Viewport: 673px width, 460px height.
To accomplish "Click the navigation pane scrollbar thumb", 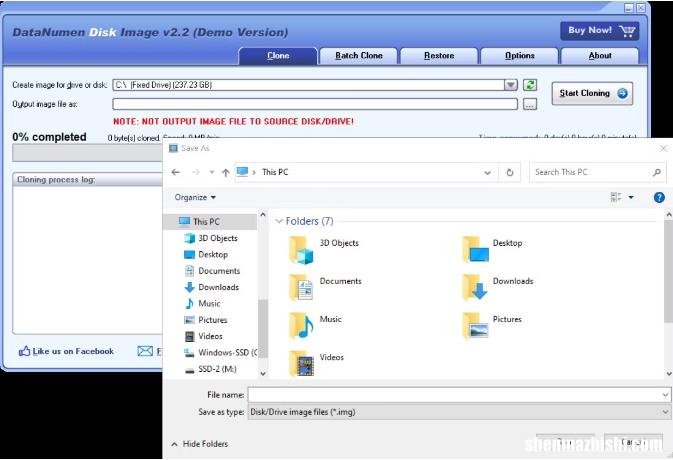I will click(x=263, y=328).
